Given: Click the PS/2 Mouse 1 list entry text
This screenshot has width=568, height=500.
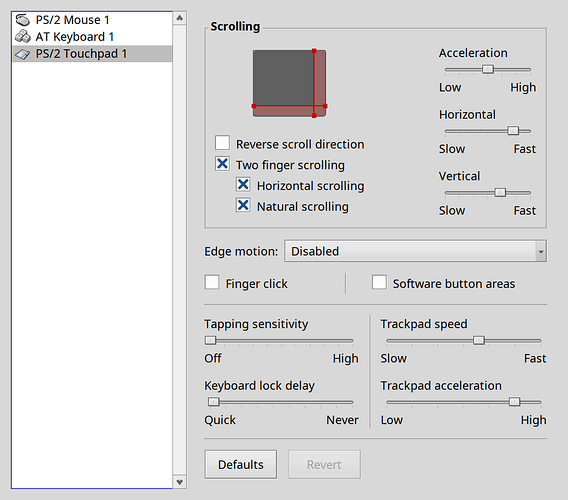Looking at the screenshot, I should click(72, 20).
